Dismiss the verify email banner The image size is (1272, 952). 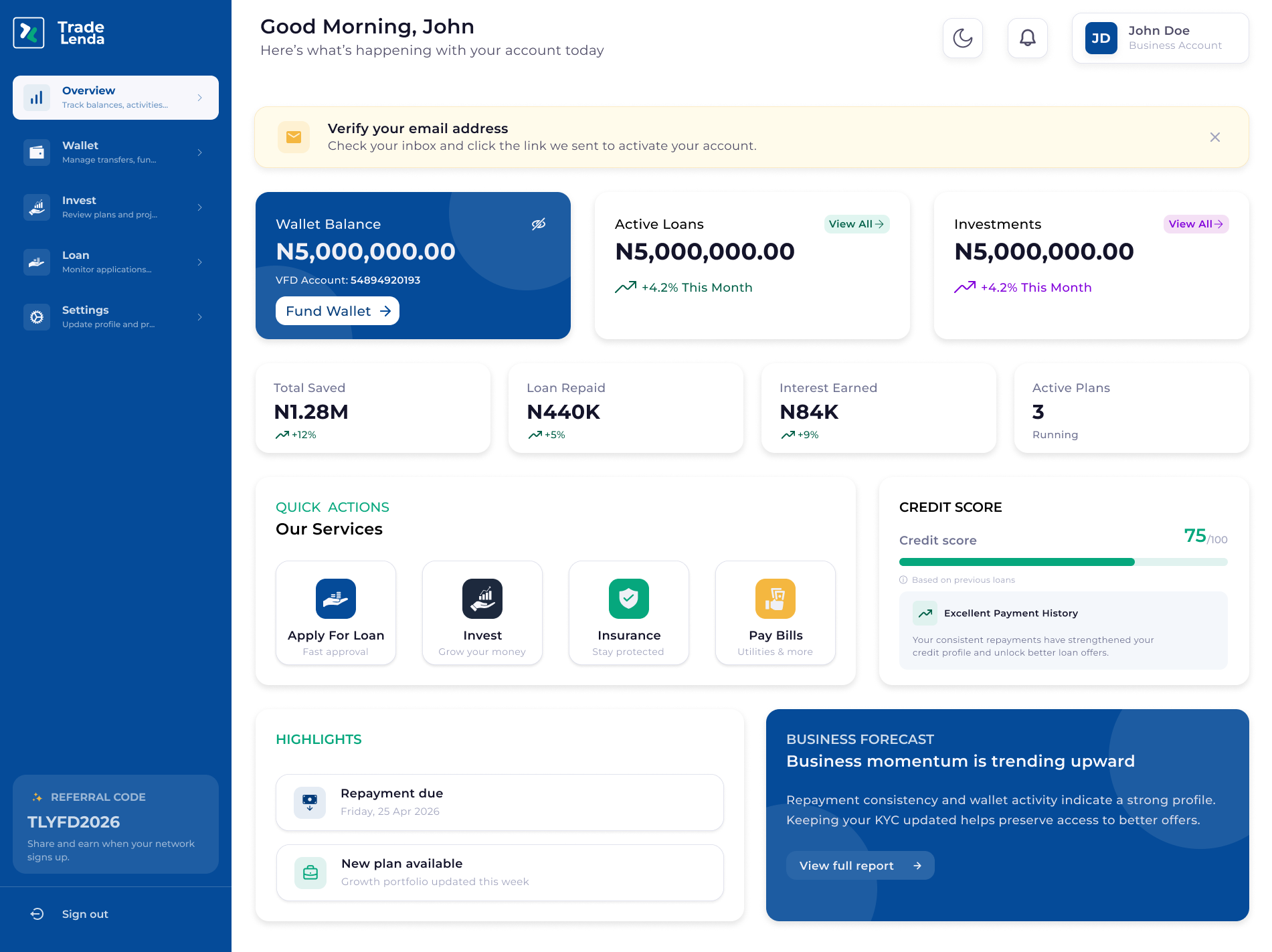(x=1215, y=137)
